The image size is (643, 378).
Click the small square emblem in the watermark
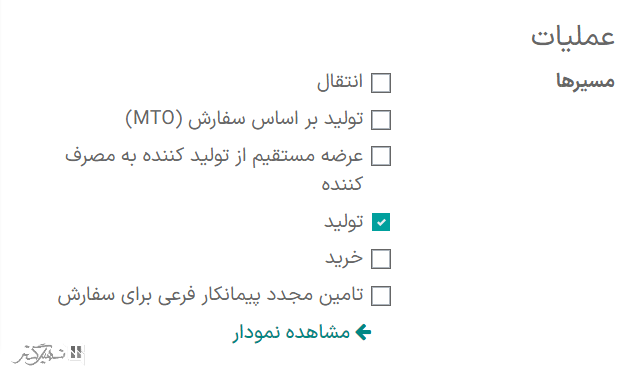[x=76, y=353]
